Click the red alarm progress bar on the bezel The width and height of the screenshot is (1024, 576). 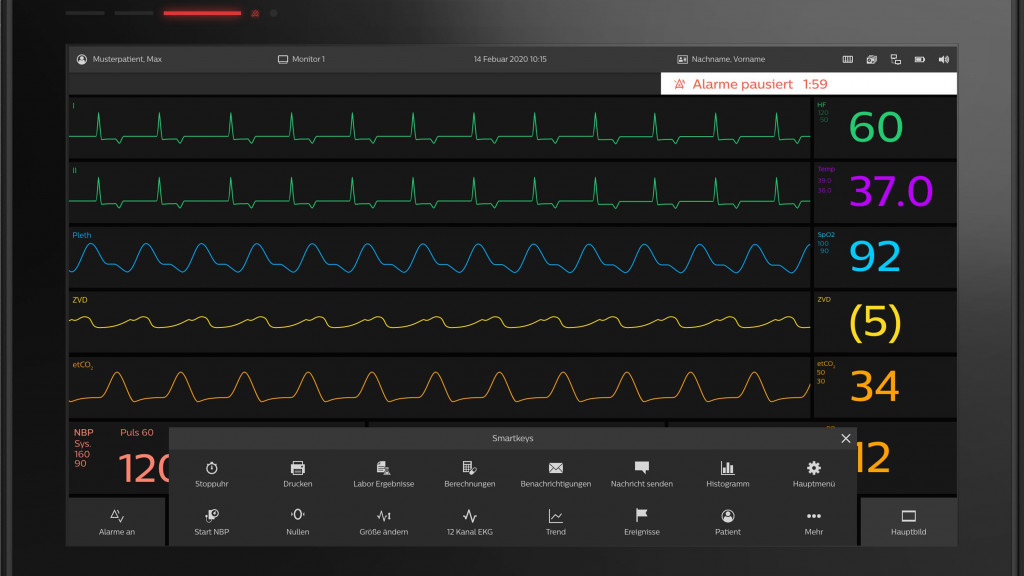200,13
